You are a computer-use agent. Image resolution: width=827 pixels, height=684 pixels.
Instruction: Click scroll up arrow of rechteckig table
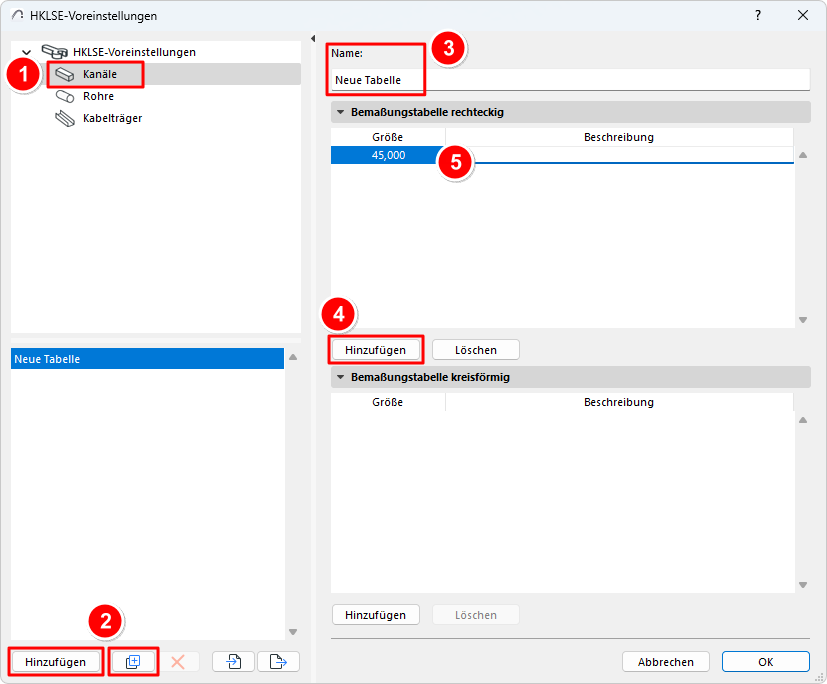click(x=803, y=155)
